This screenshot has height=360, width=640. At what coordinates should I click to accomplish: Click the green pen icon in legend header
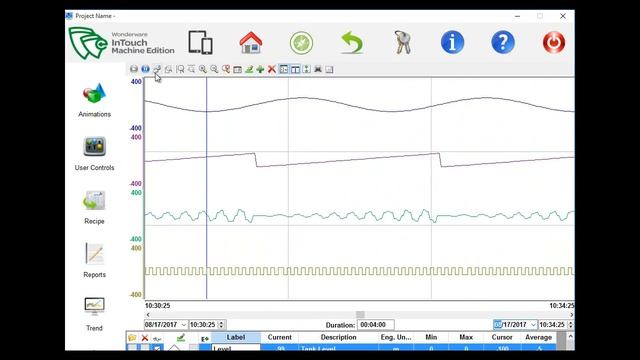point(181,338)
